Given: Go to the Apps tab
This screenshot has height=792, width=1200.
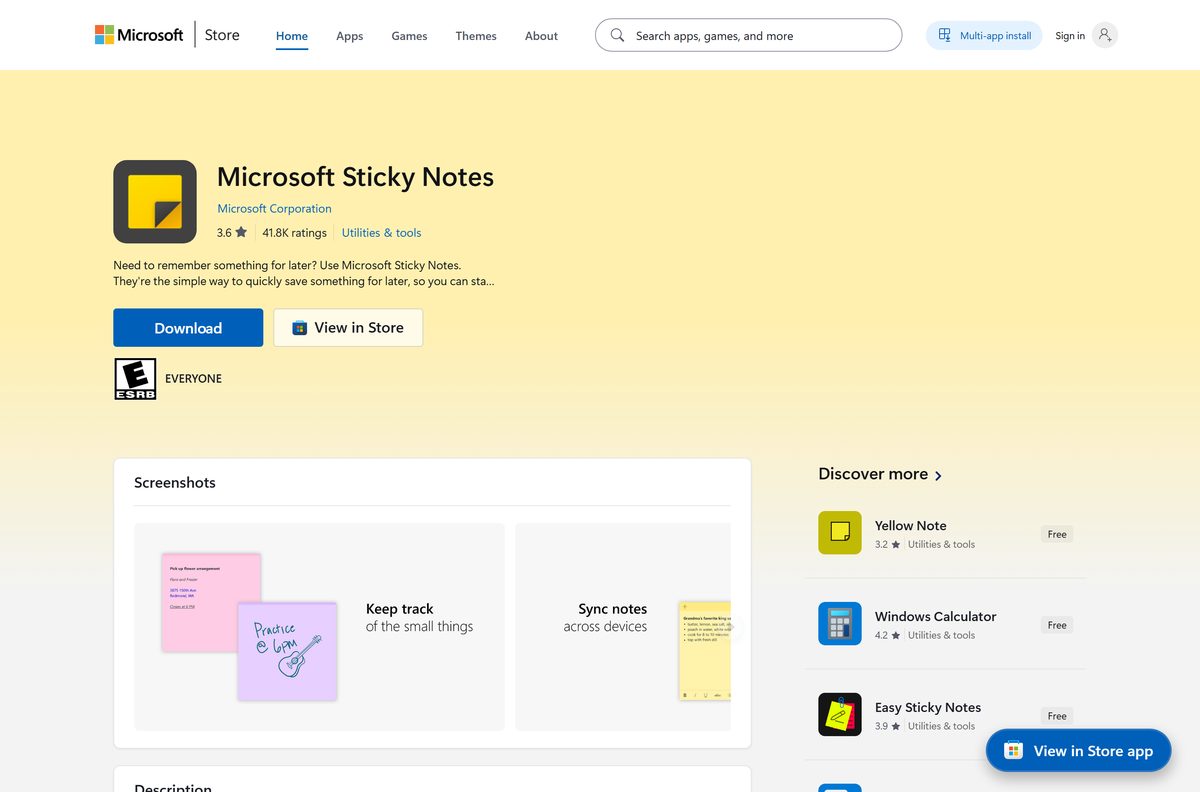Looking at the screenshot, I should (x=350, y=36).
